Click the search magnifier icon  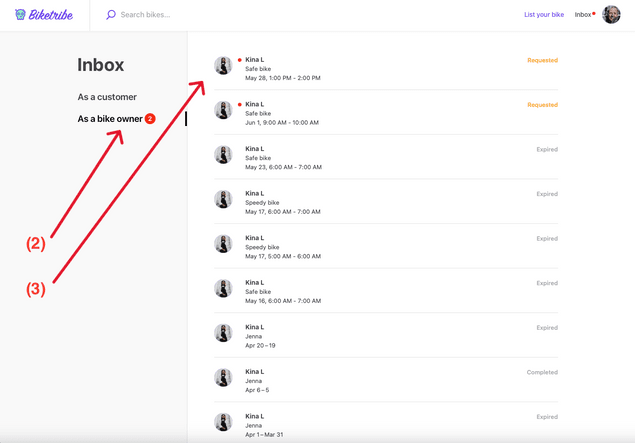pyautogui.click(x=111, y=15)
